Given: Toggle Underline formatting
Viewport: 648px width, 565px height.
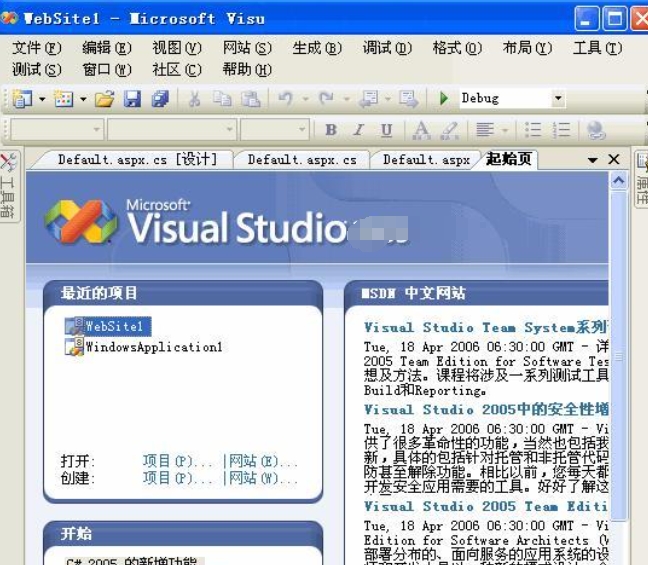Looking at the screenshot, I should [x=386, y=130].
